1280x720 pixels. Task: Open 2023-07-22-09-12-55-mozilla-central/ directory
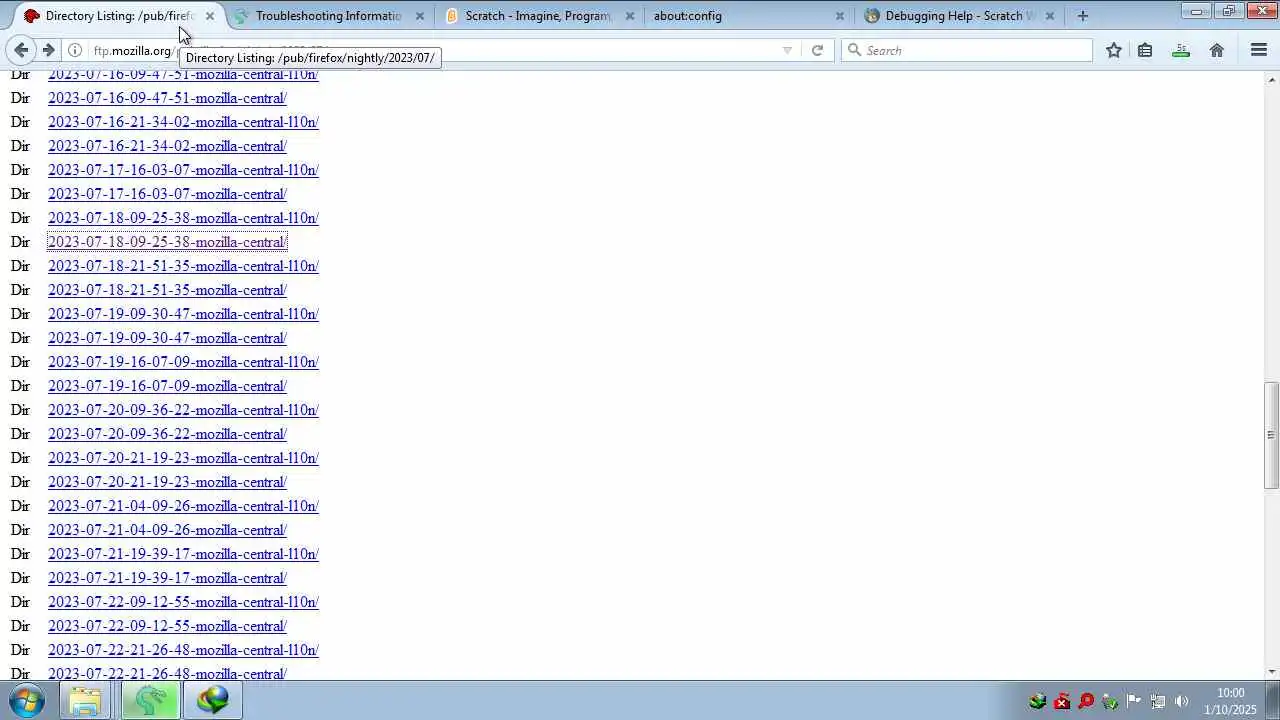pyautogui.click(x=167, y=626)
